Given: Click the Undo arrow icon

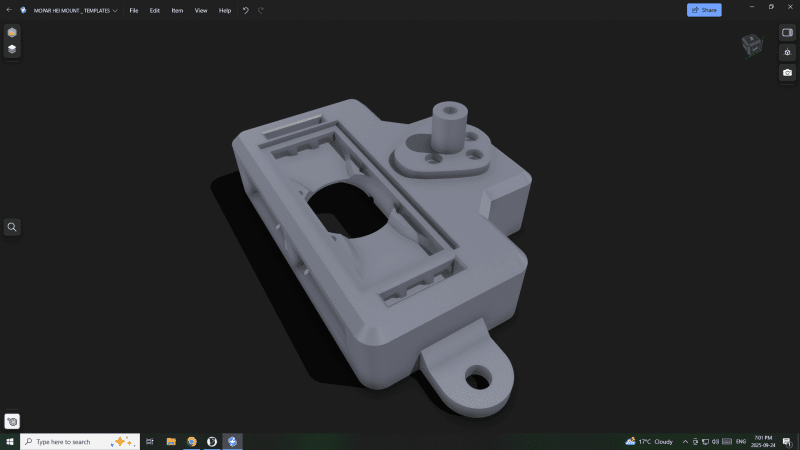Looking at the screenshot, I should (246, 10).
